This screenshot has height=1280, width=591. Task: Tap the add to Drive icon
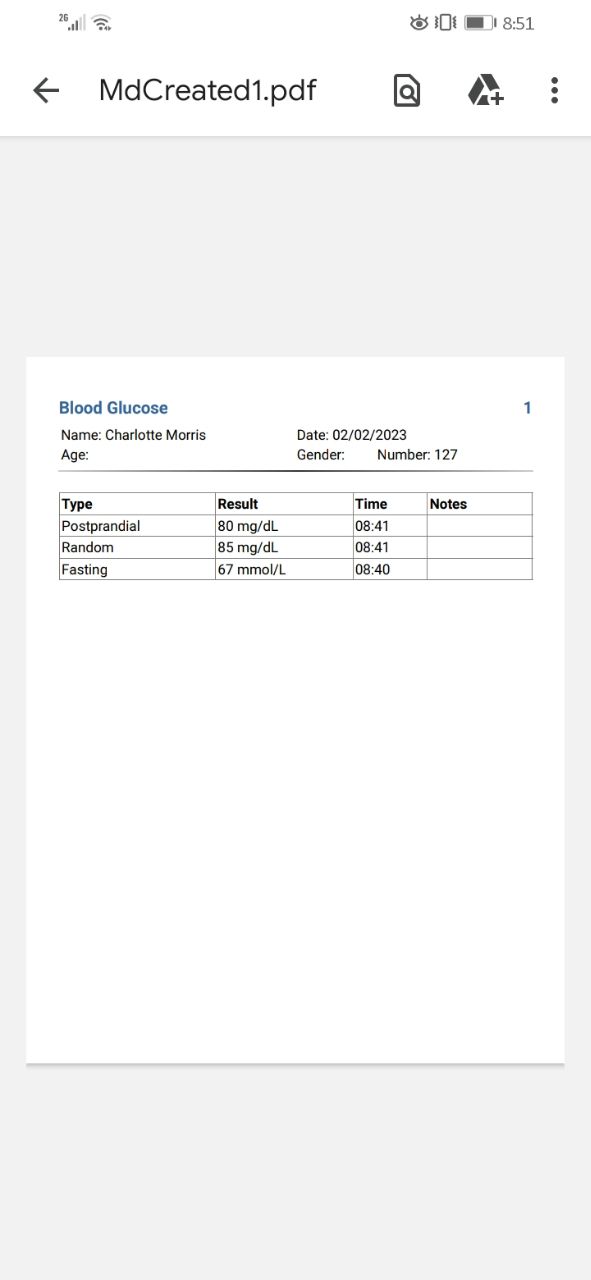485,91
